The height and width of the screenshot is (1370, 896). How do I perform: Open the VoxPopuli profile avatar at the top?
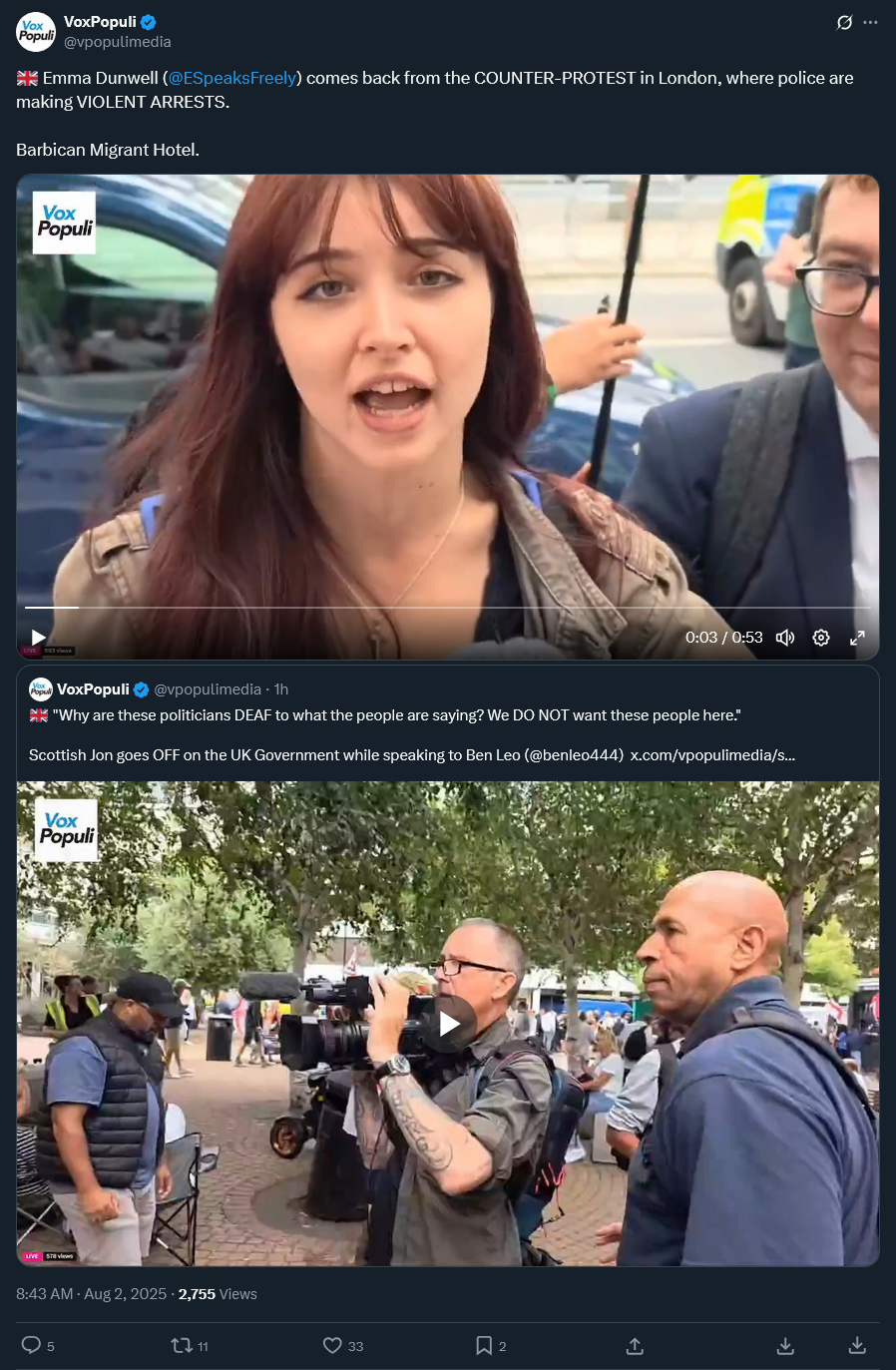pyautogui.click(x=36, y=32)
